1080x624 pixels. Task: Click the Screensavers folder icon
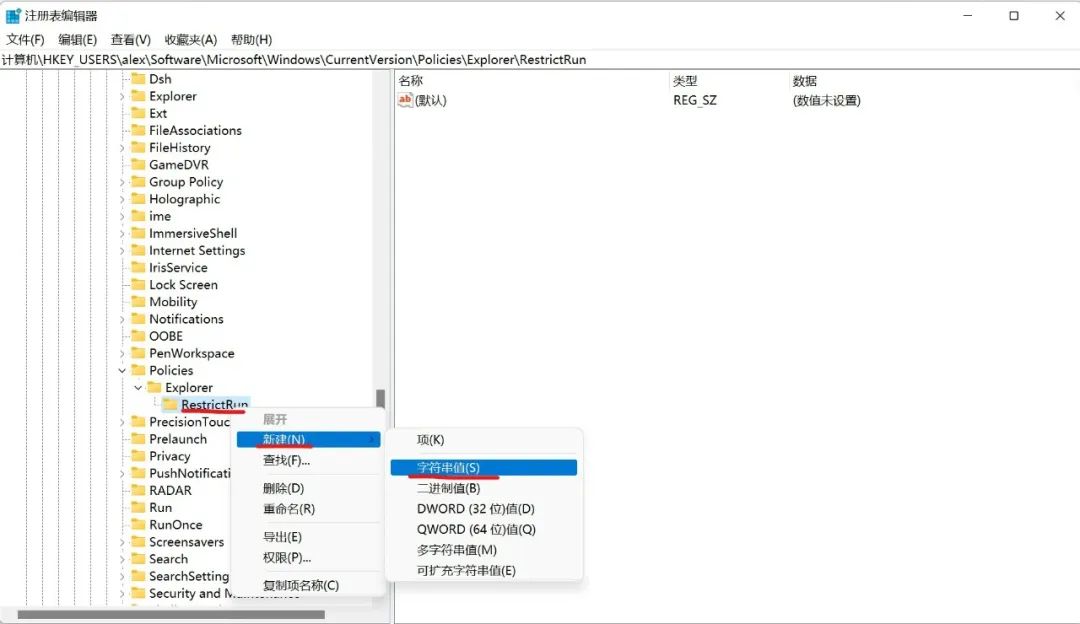point(138,542)
